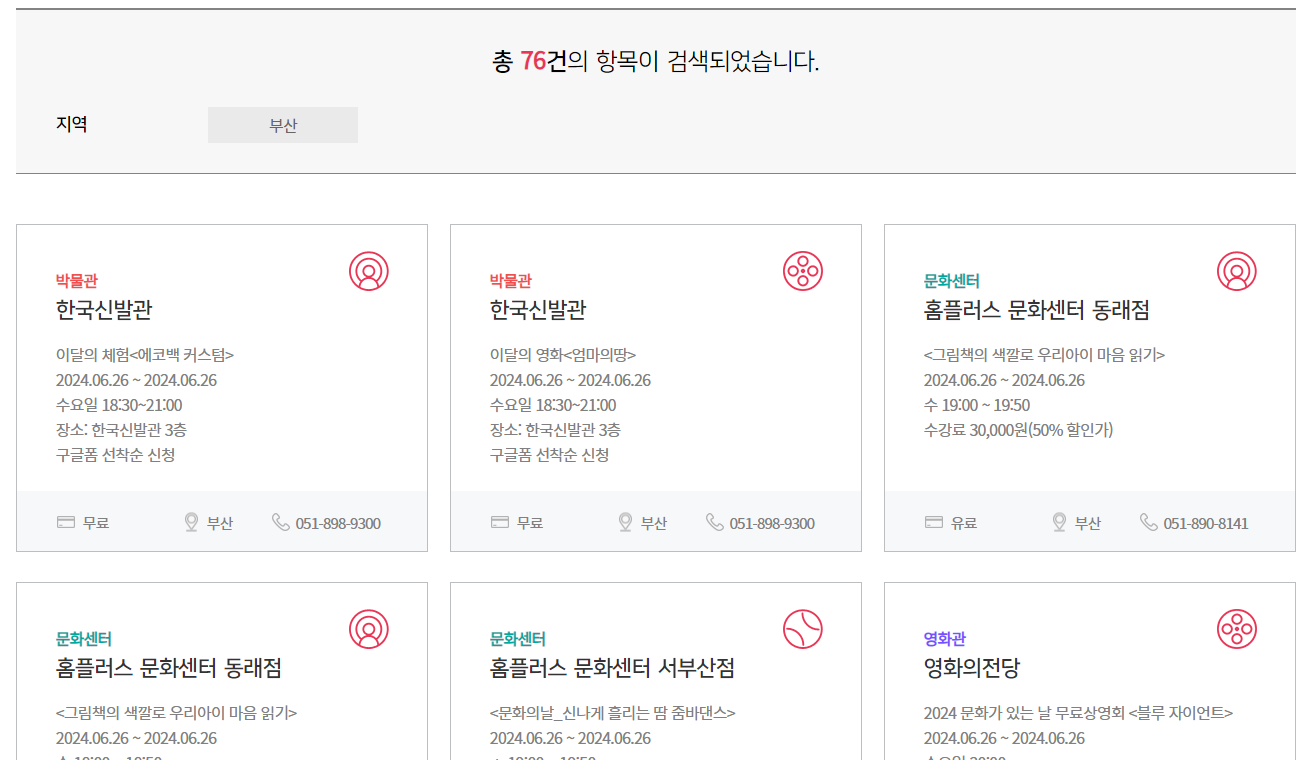1305x760 pixels.
Task: Open 한국신발관 title on 에코백 커스텀 card
Action: [104, 310]
